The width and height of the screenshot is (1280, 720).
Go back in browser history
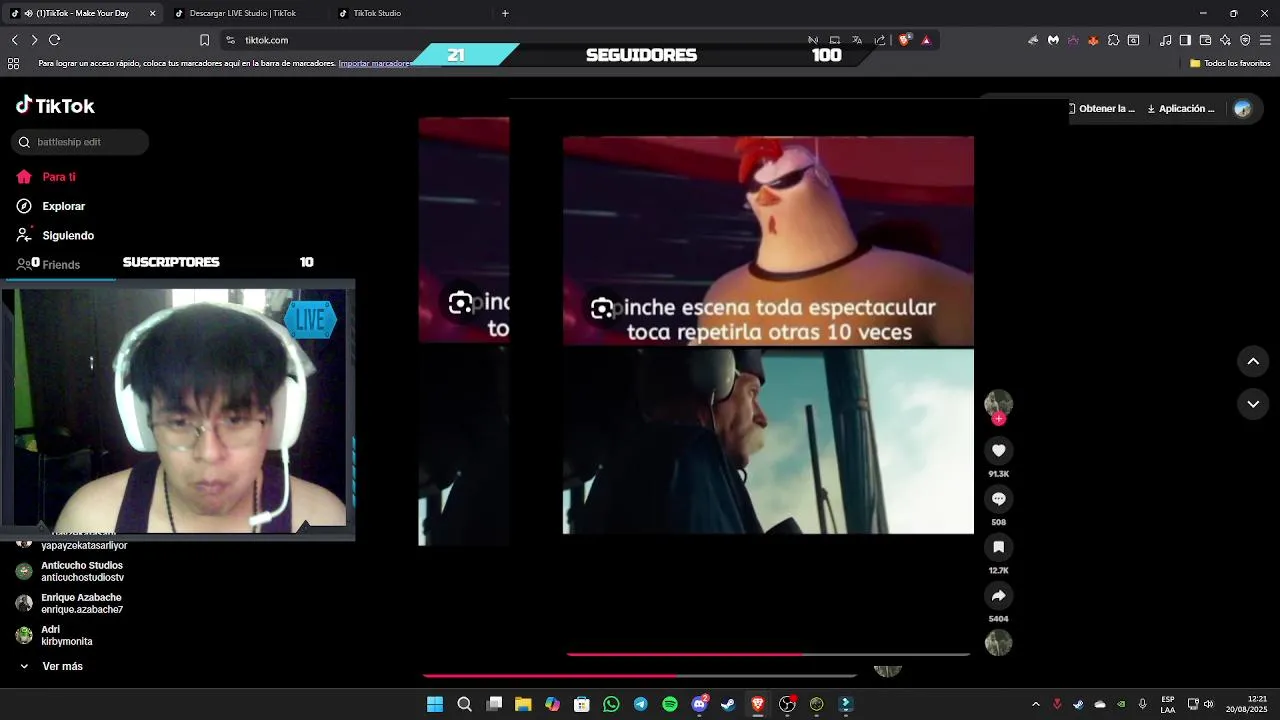[14, 40]
